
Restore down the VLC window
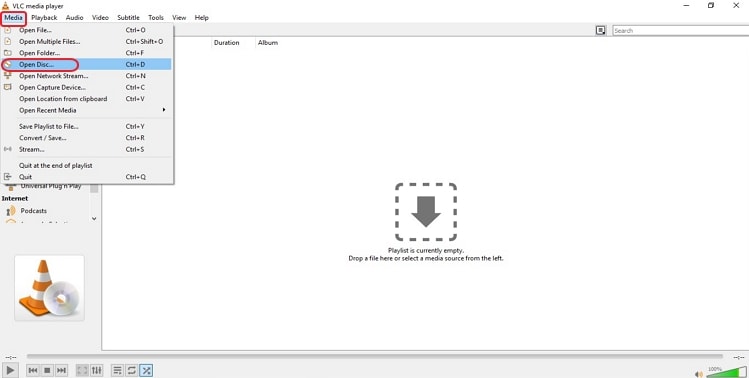(x=711, y=6)
